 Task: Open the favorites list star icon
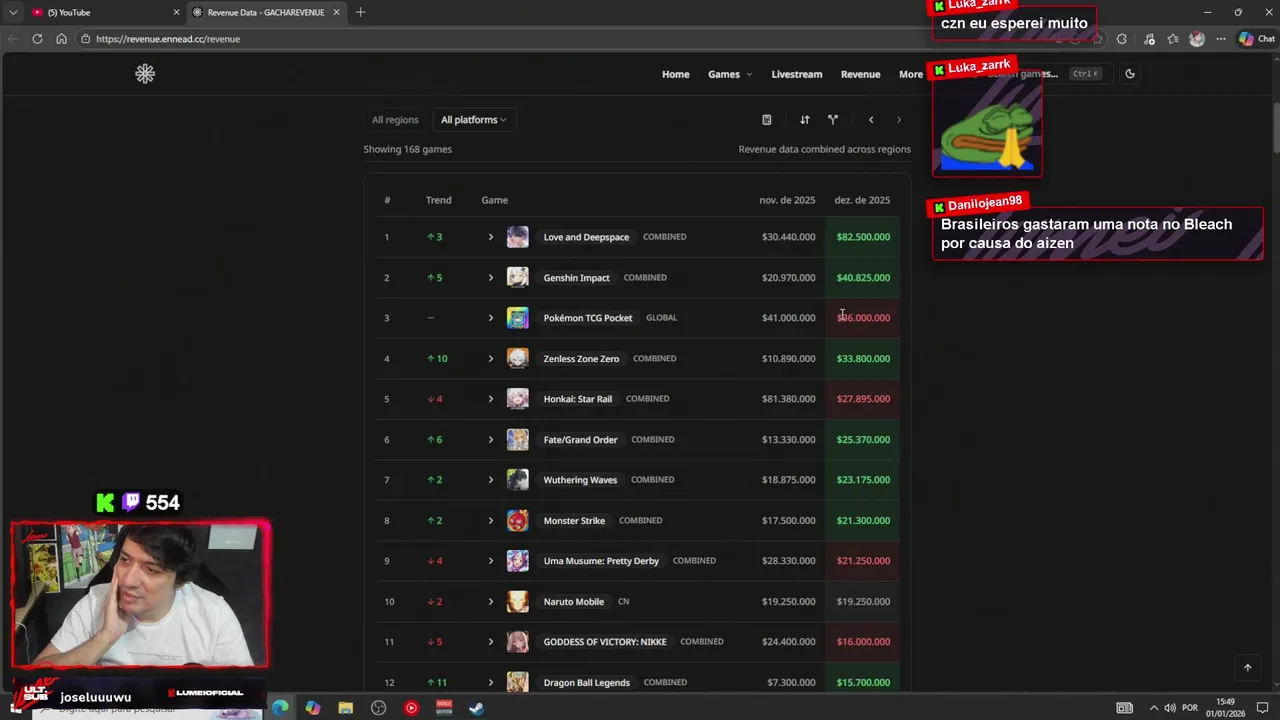1173,39
